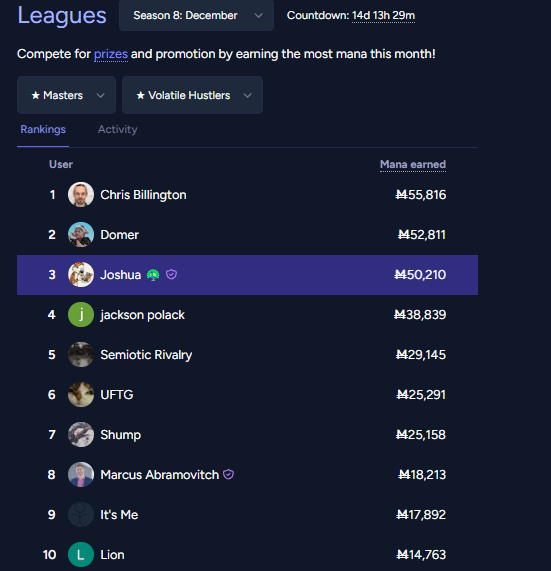Select the highlighted Joshua ranking row
Viewport: 551px width, 571px height.
pos(247,275)
